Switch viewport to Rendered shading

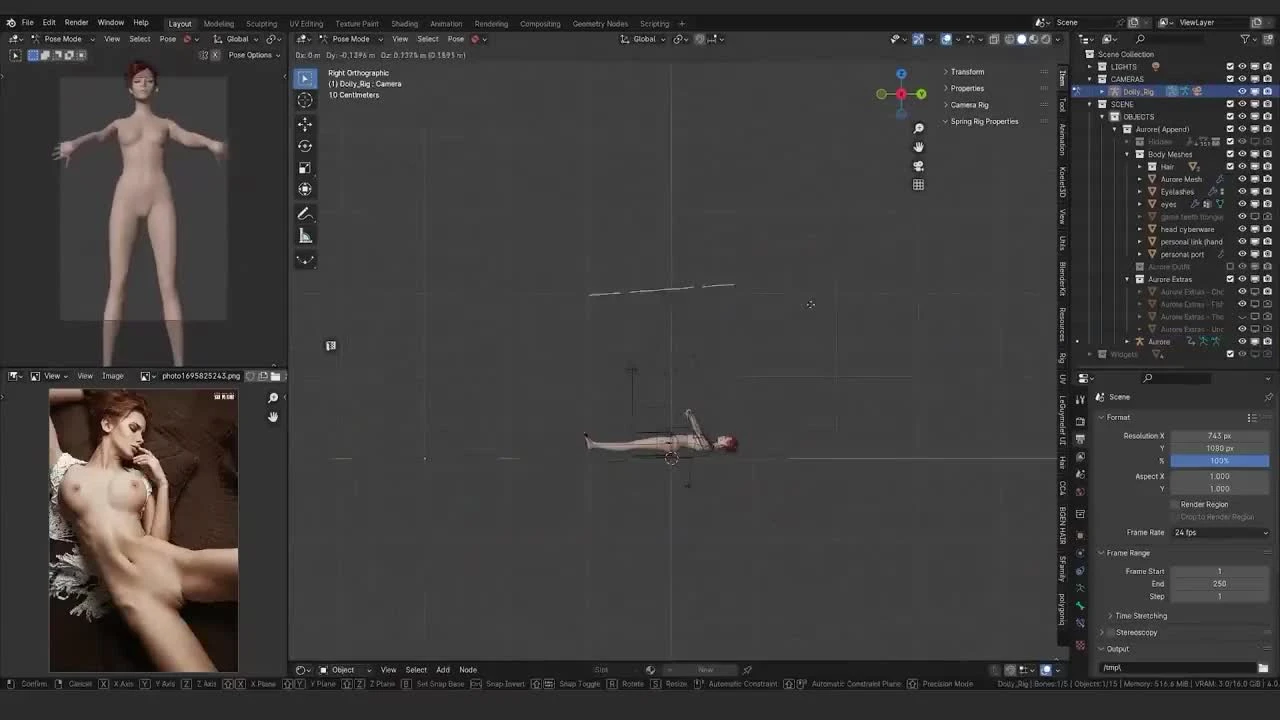point(1045,39)
